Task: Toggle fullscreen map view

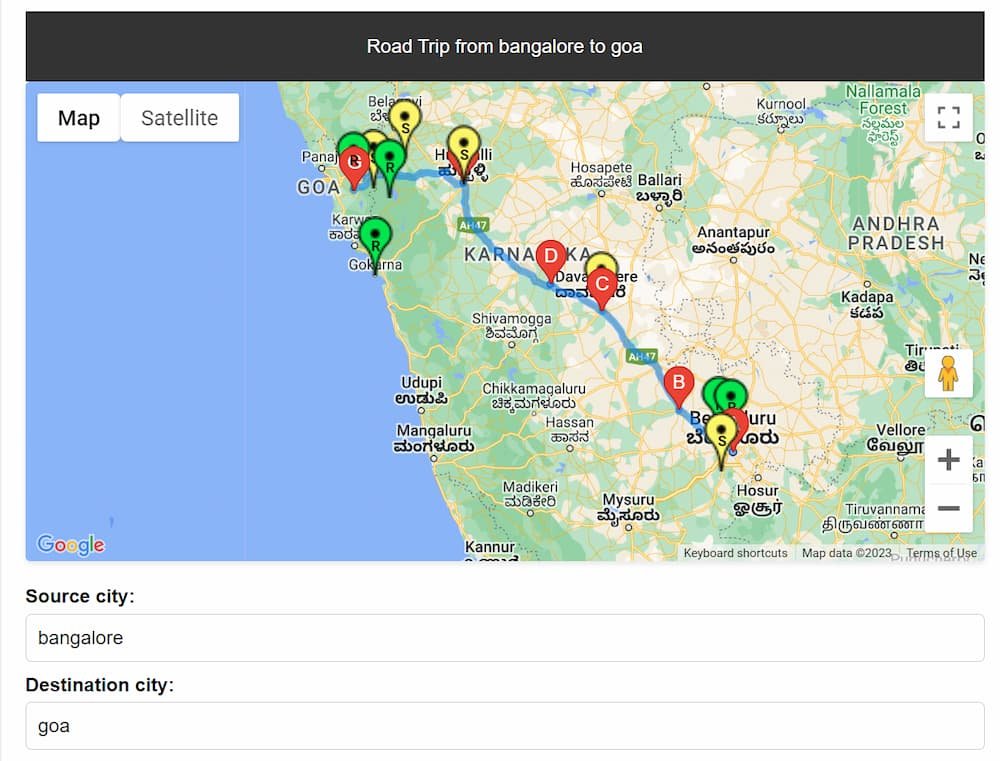Action: point(948,117)
